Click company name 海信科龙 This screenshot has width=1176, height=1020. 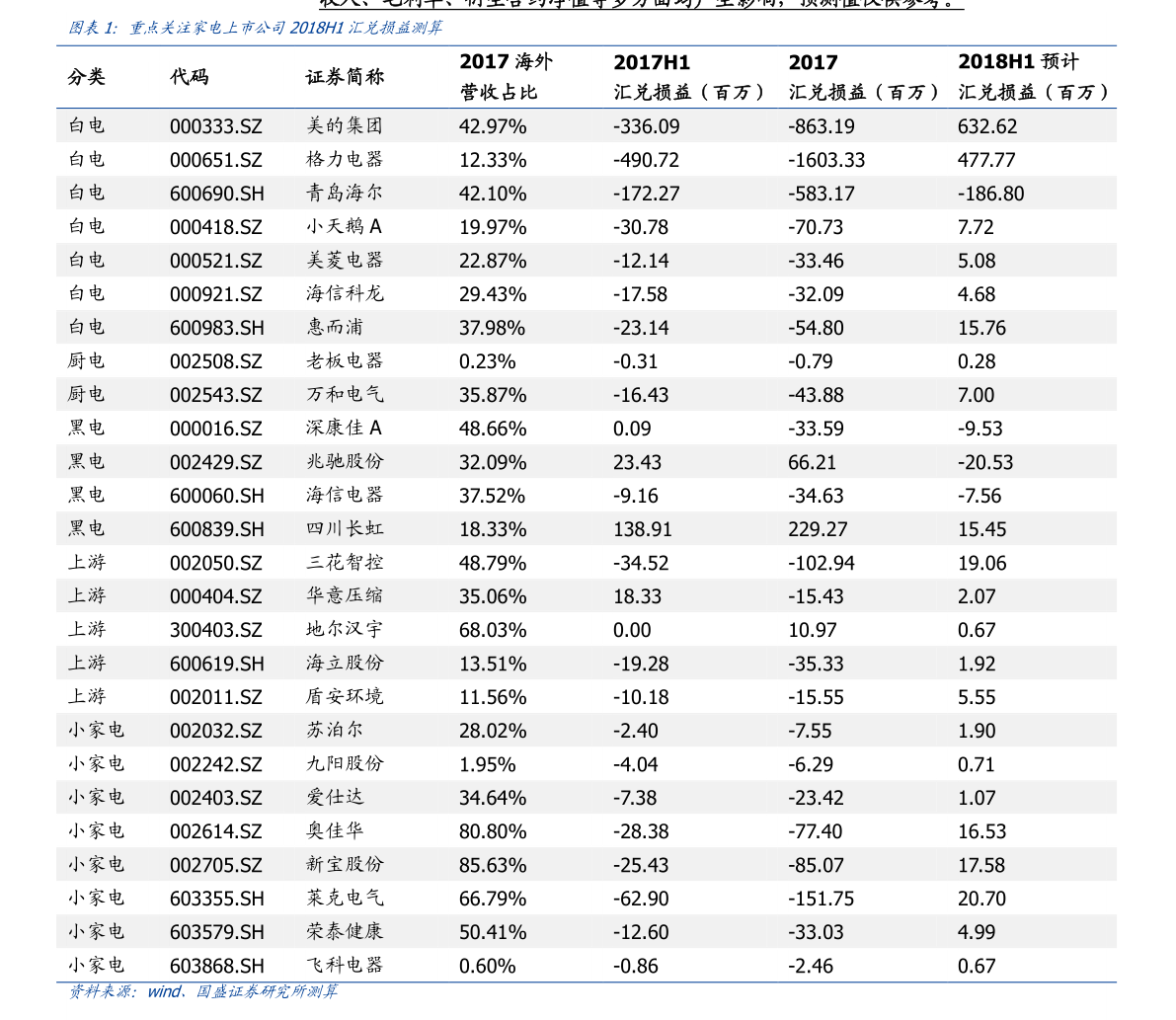pyautogui.click(x=345, y=293)
